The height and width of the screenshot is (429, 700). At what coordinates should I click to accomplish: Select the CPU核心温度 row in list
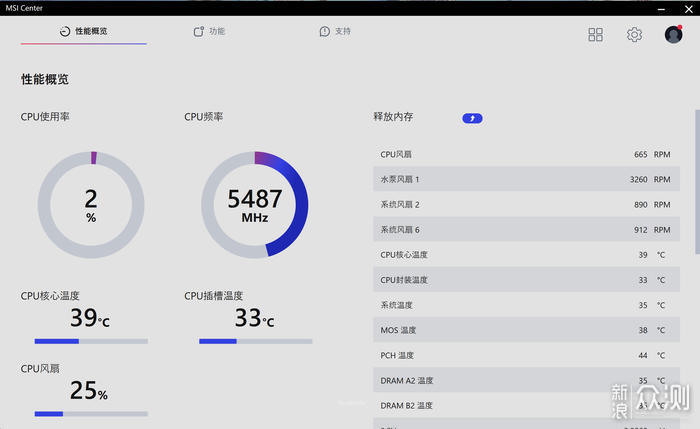point(526,254)
